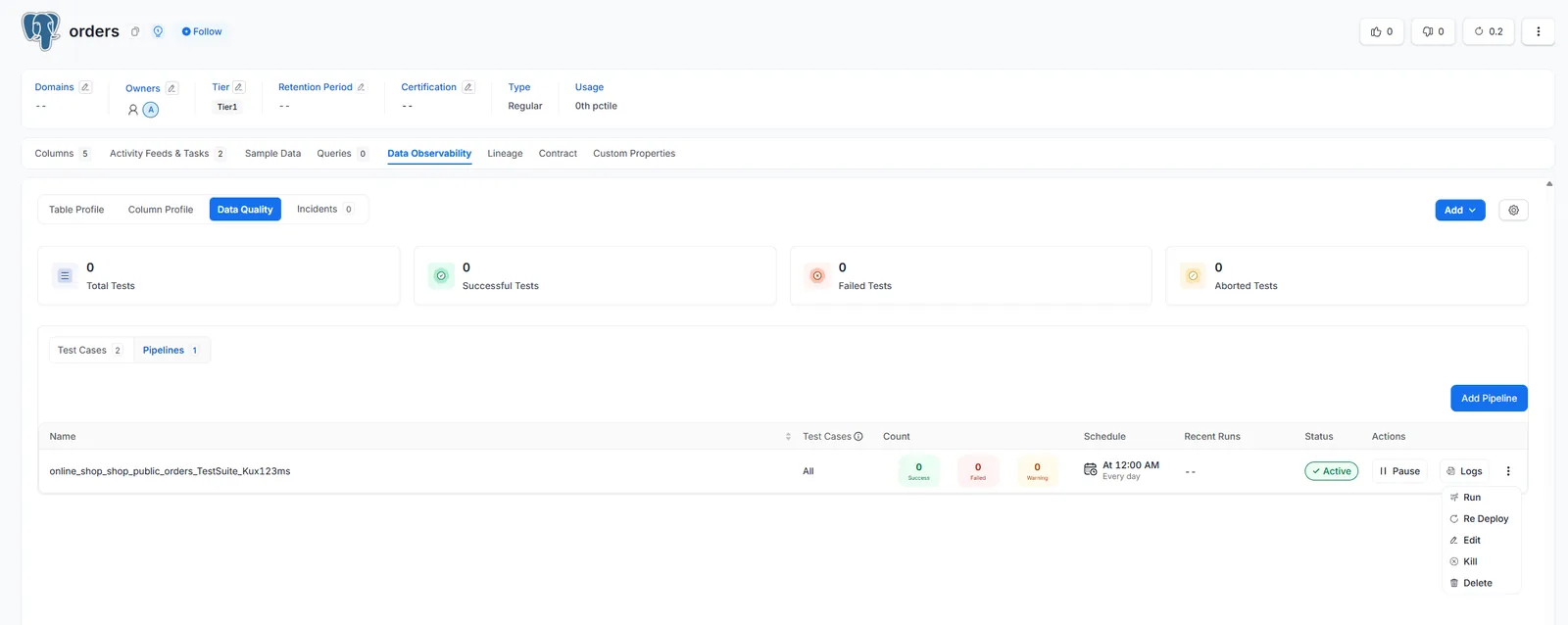Select the Pipelines tab
Viewport: 1568px width, 625px height.
coord(171,351)
